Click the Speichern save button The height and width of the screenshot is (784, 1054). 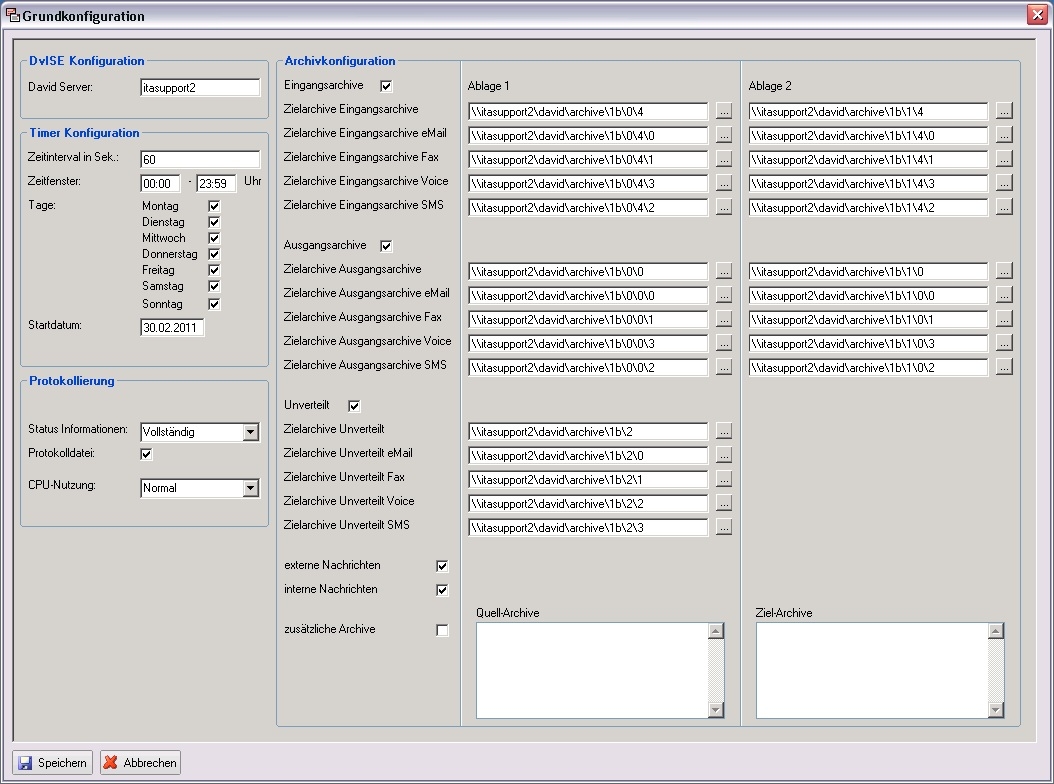pyautogui.click(x=53, y=762)
